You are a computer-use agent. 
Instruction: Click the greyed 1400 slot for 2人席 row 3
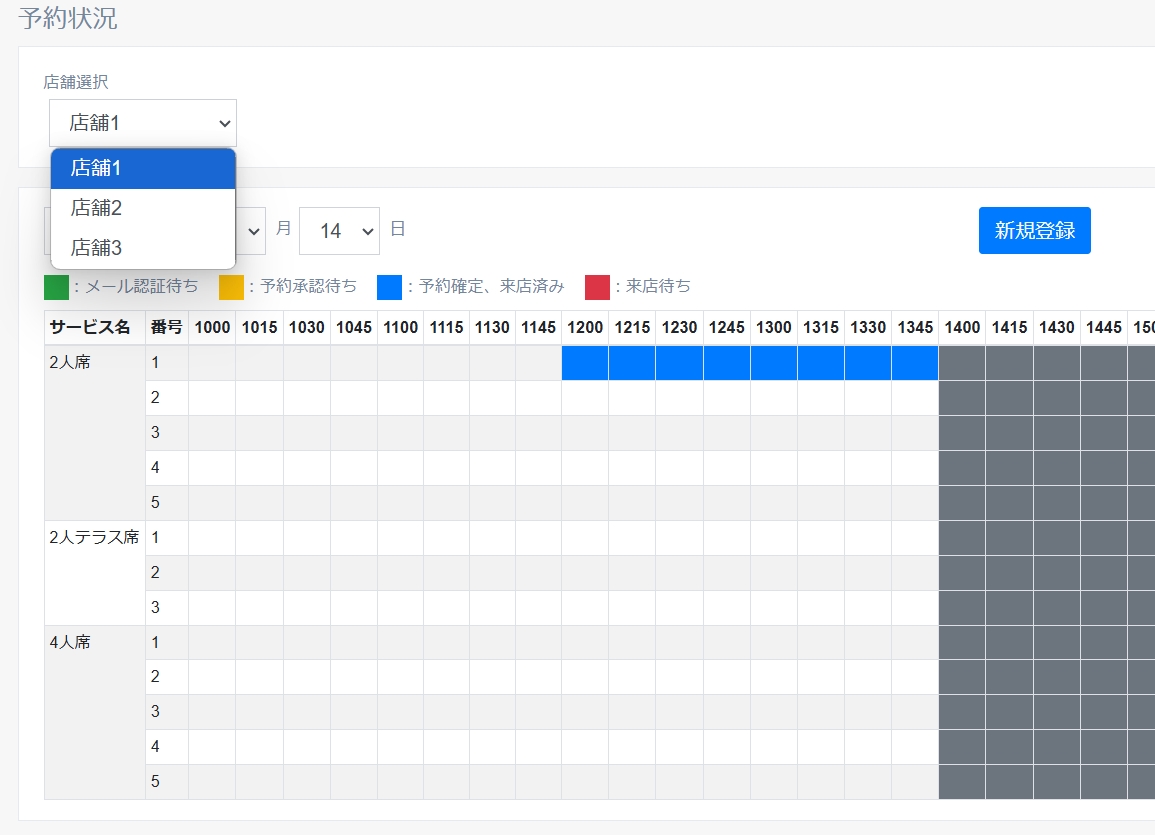(962, 433)
